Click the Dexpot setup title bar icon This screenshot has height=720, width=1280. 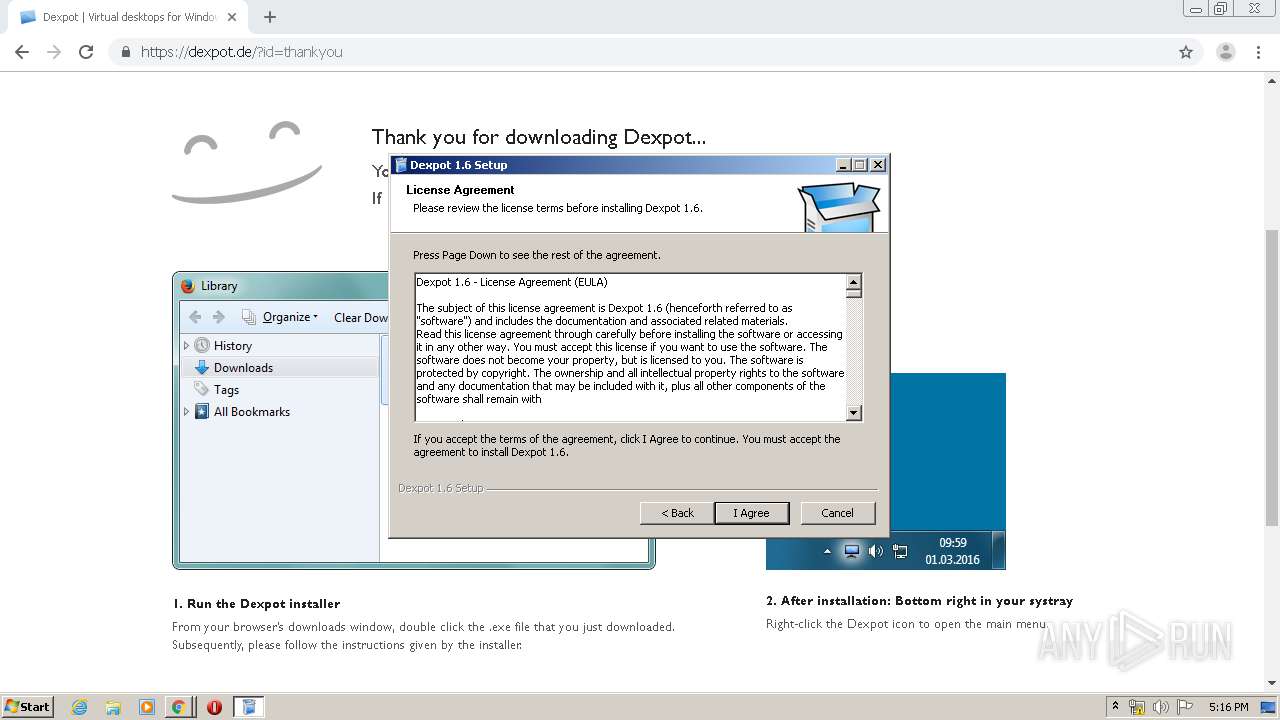pos(401,165)
